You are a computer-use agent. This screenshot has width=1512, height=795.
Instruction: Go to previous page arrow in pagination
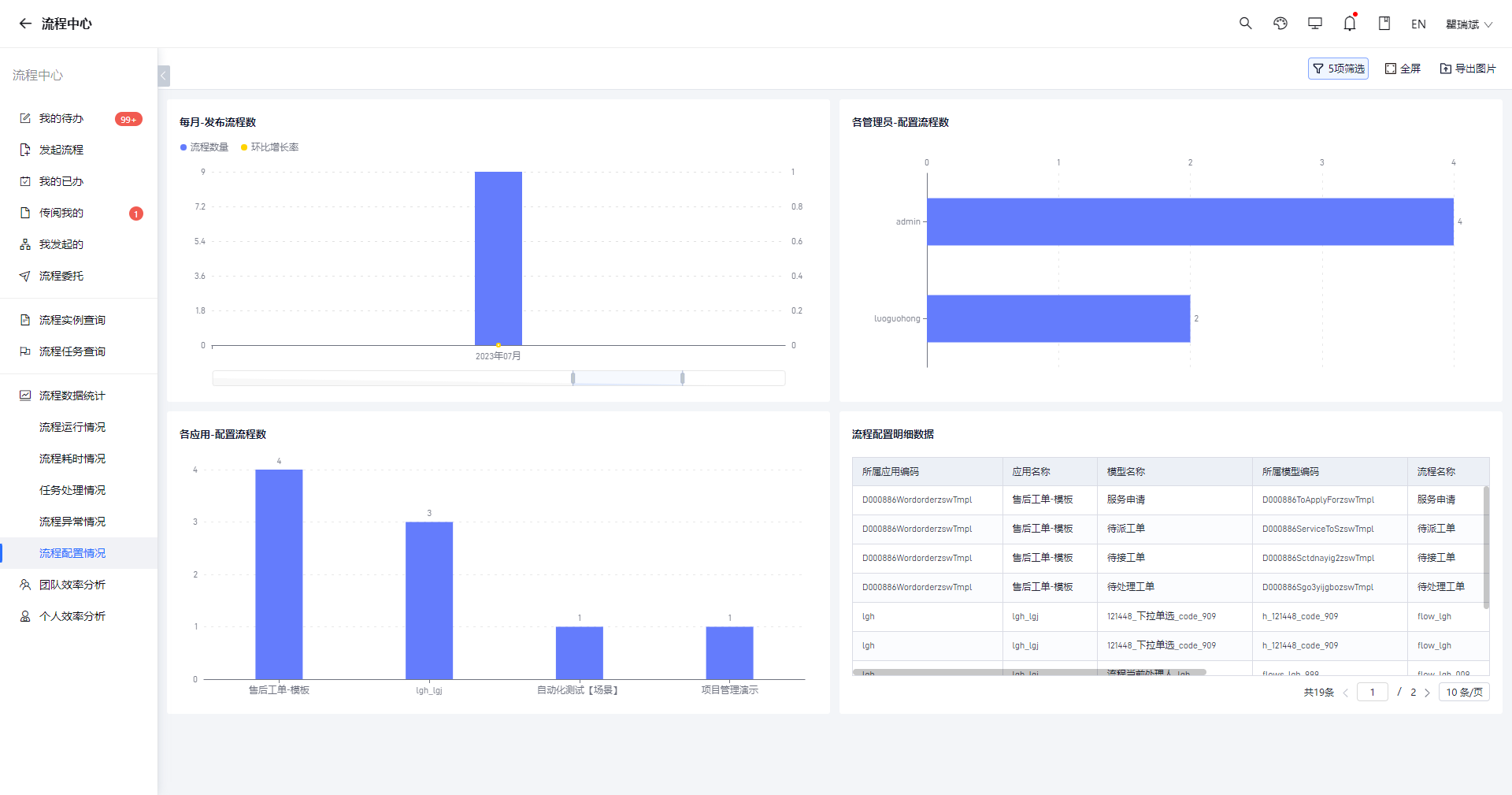(x=1346, y=693)
